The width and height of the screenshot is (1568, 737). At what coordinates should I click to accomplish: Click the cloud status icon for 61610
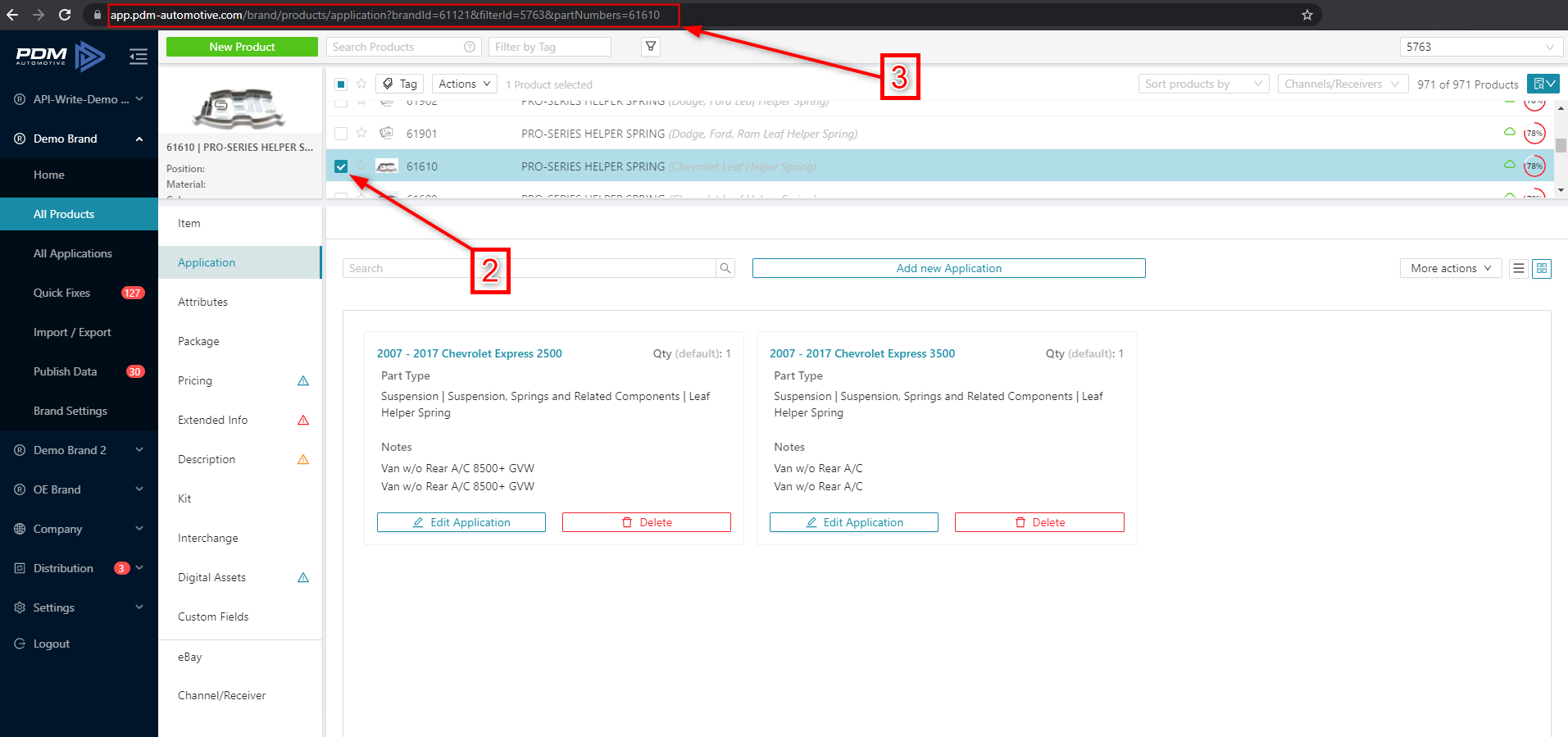click(x=1509, y=164)
